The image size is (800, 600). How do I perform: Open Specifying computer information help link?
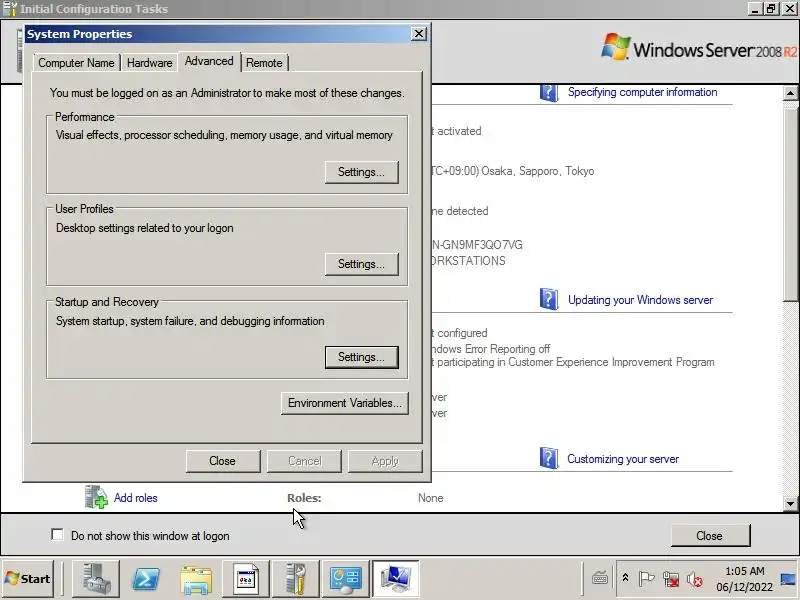click(x=642, y=92)
